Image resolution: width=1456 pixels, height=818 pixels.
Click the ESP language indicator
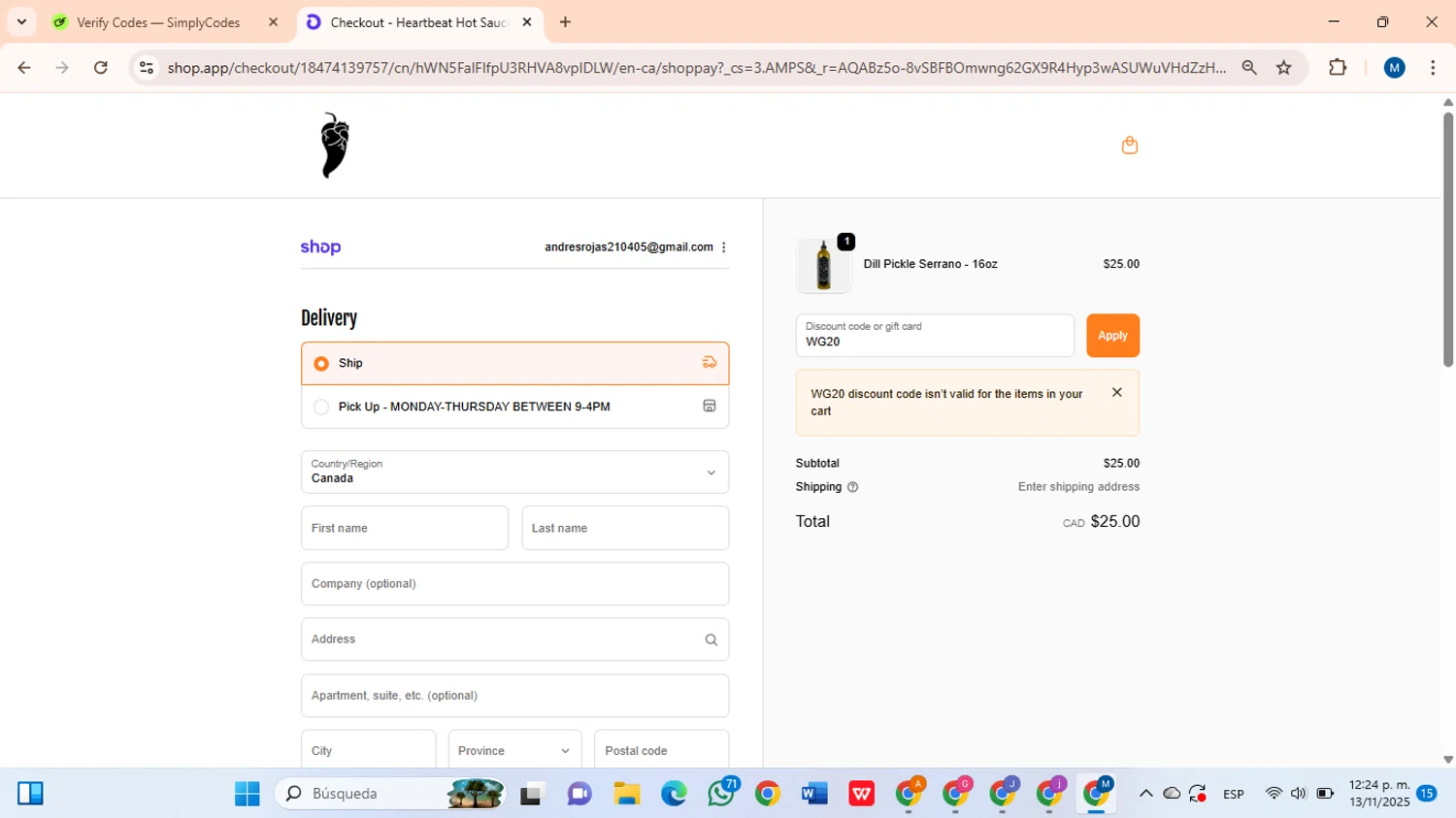point(1234,794)
